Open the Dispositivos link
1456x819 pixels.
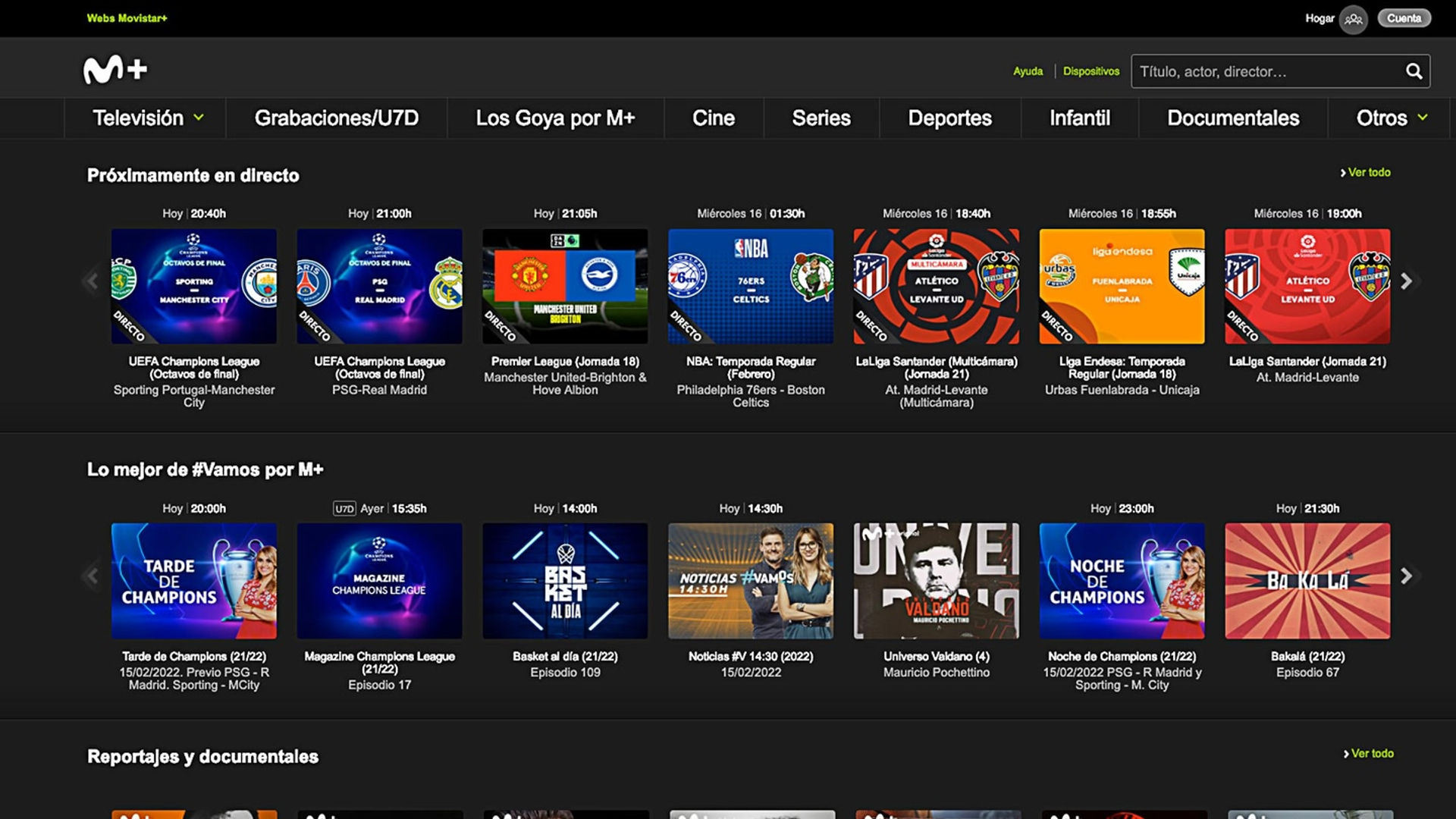point(1091,71)
